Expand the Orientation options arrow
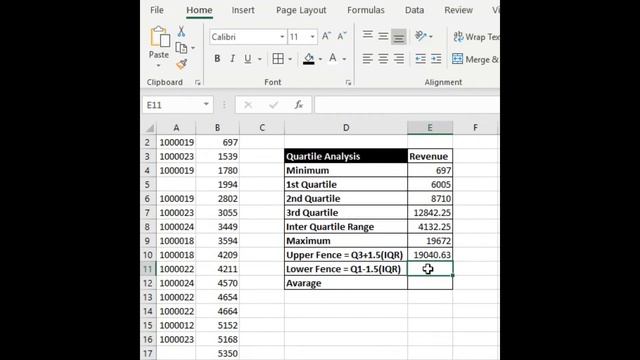The height and width of the screenshot is (360, 640). [431, 37]
